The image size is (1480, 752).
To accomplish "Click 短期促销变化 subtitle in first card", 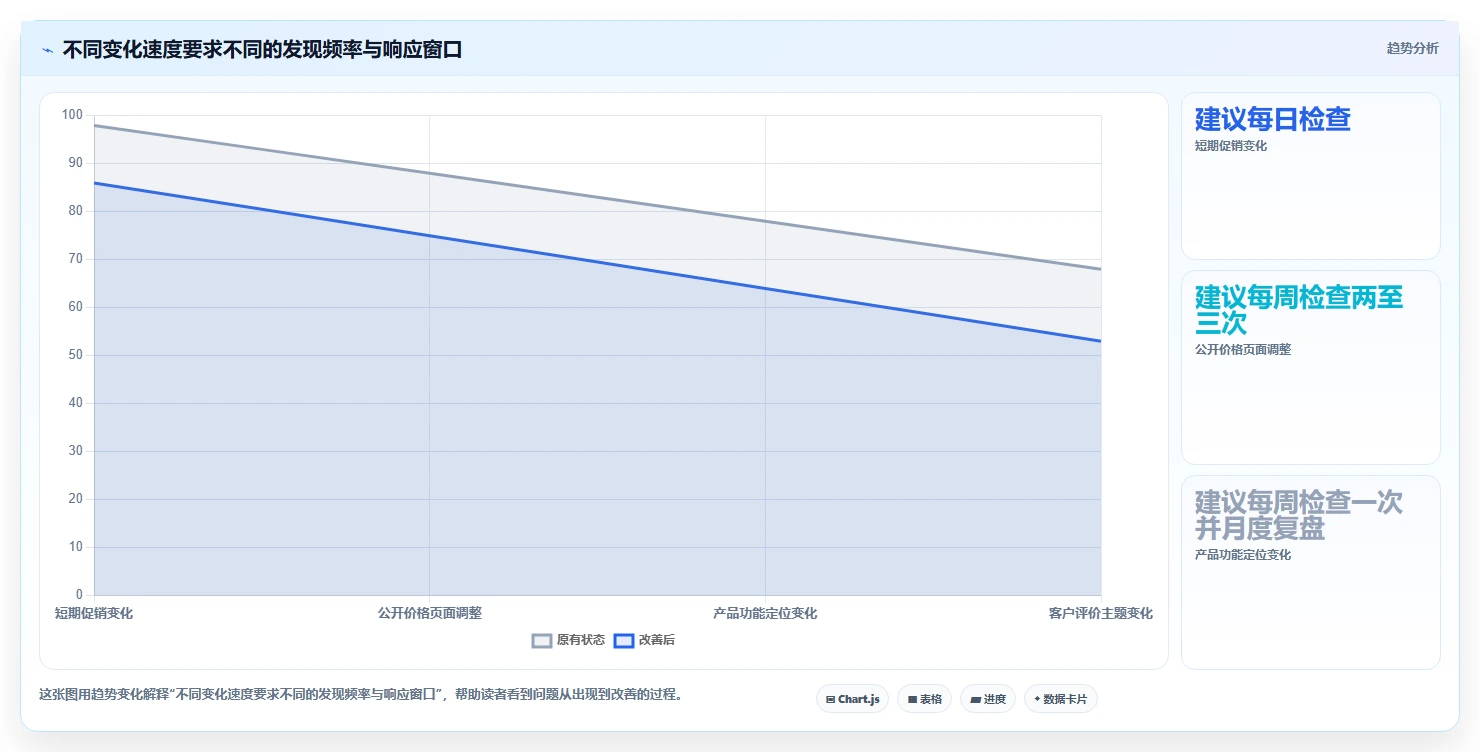I will 1231,146.
